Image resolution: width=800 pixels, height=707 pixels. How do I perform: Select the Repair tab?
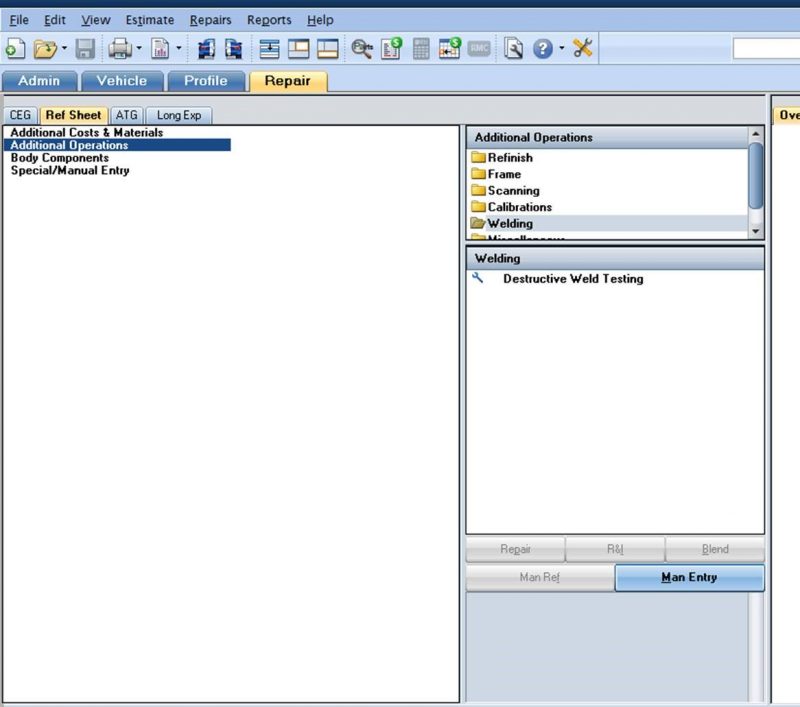point(288,81)
